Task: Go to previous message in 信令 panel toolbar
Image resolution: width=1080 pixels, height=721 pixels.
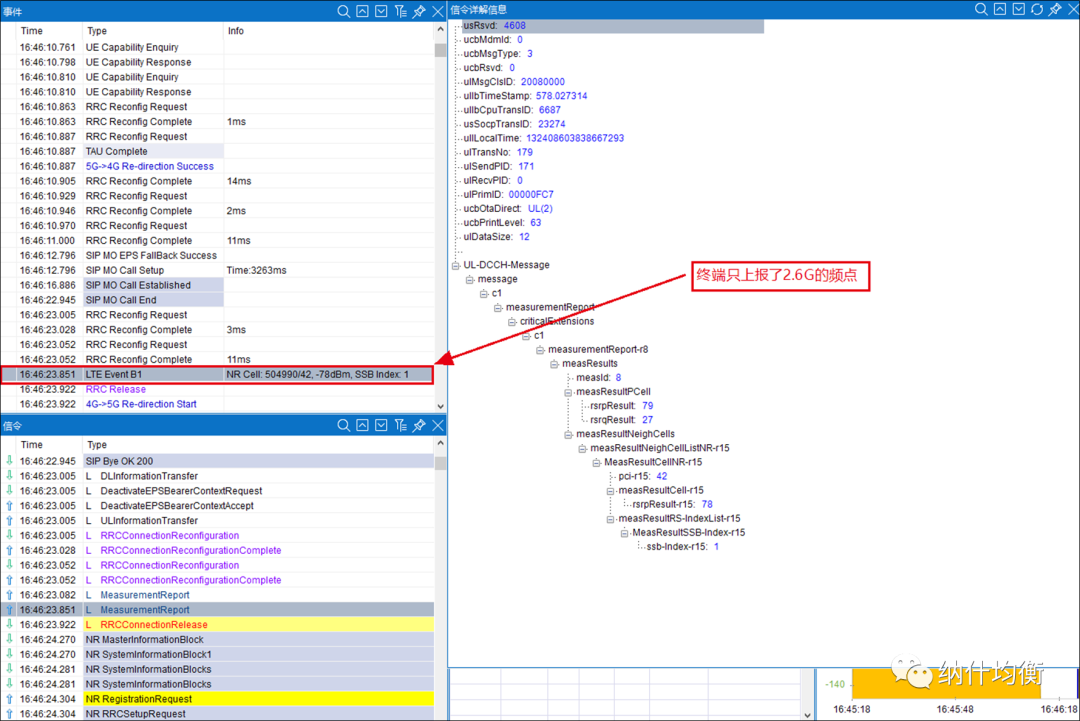Action: click(x=362, y=426)
